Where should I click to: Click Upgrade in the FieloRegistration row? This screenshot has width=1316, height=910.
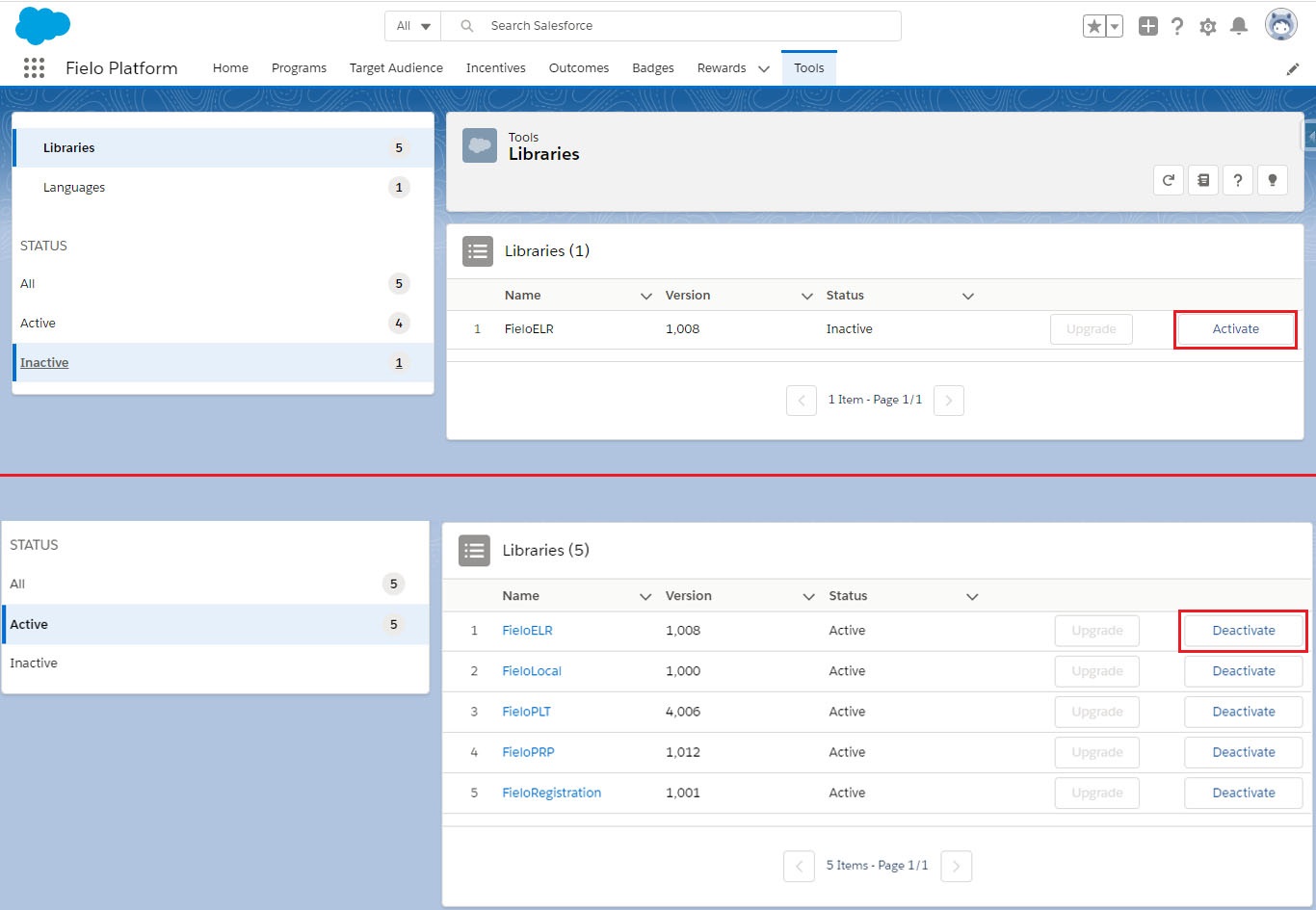[x=1097, y=793]
